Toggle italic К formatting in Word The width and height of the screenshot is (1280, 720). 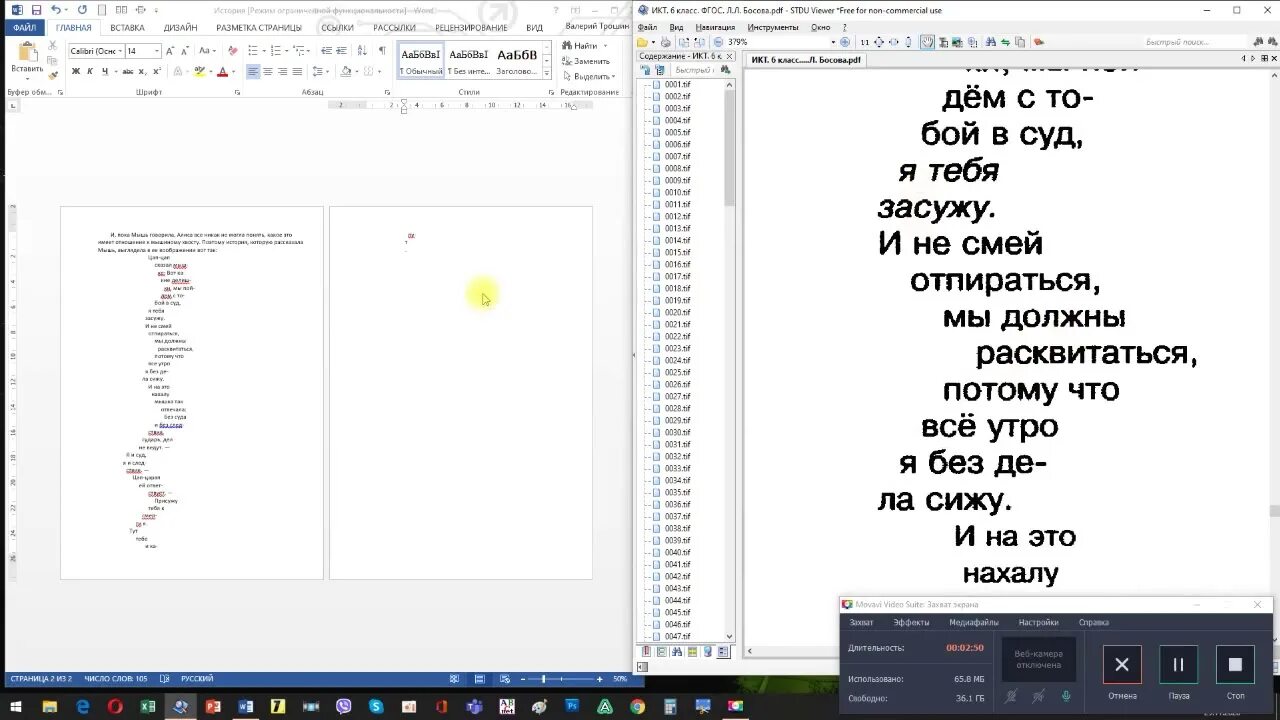(89, 72)
